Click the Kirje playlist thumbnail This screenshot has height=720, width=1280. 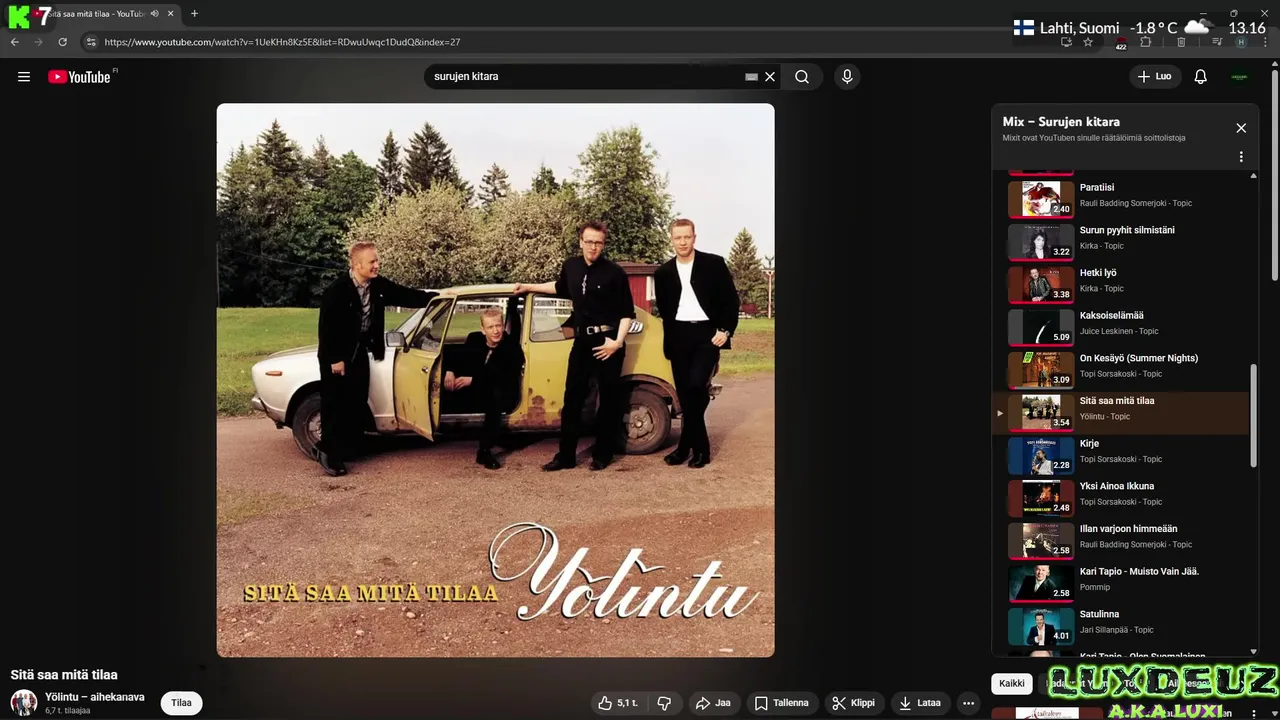1041,455
